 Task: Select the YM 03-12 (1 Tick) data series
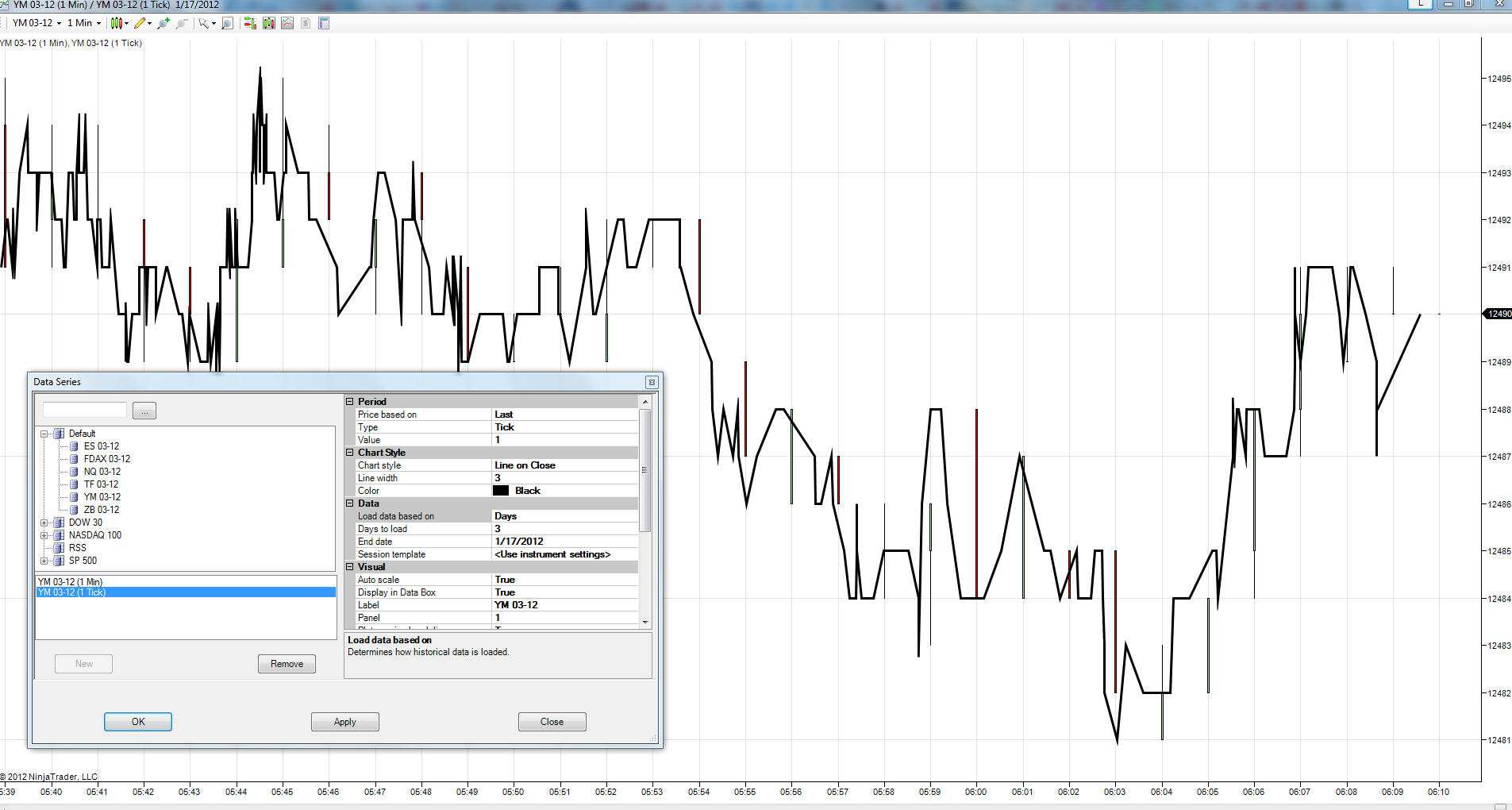tap(186, 592)
